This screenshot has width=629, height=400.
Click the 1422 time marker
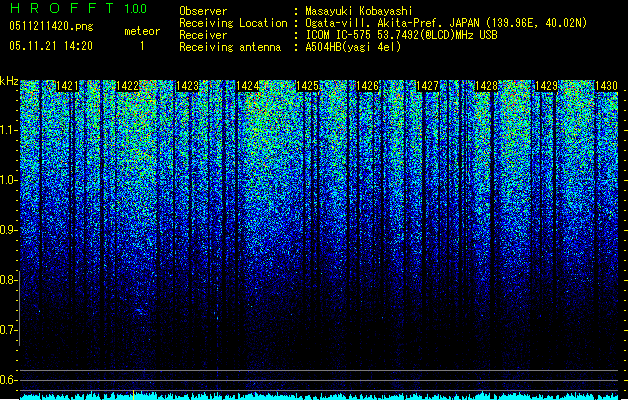[128, 86]
